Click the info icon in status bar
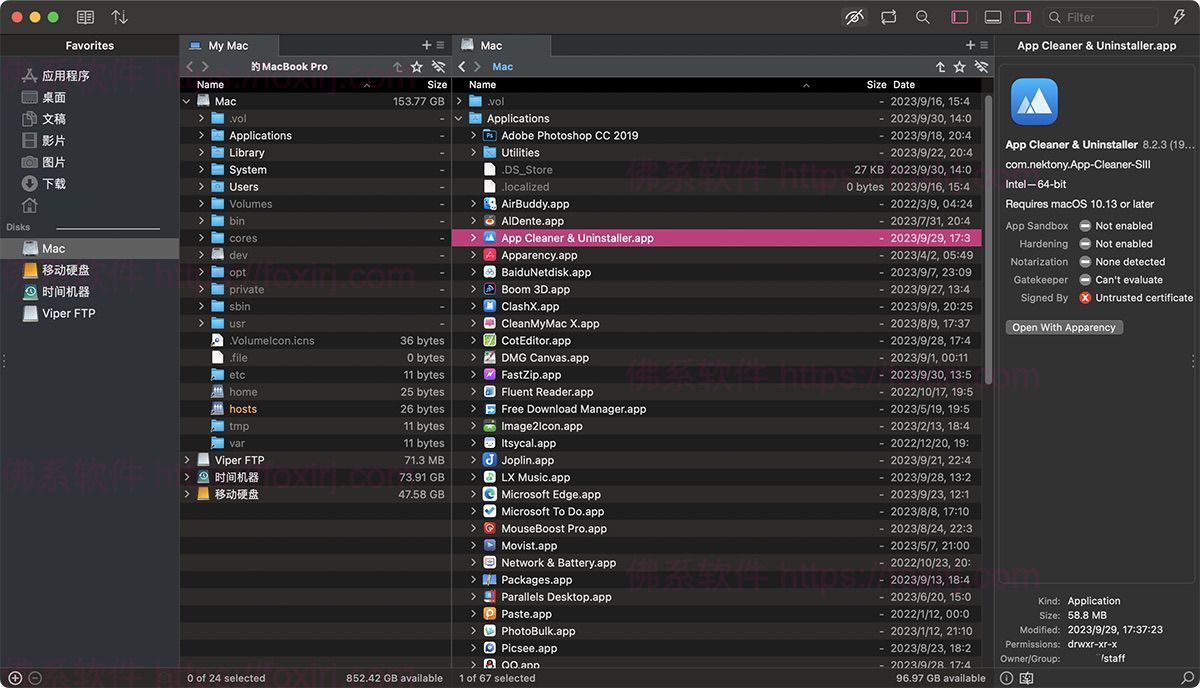 pyautogui.click(x=1006, y=678)
